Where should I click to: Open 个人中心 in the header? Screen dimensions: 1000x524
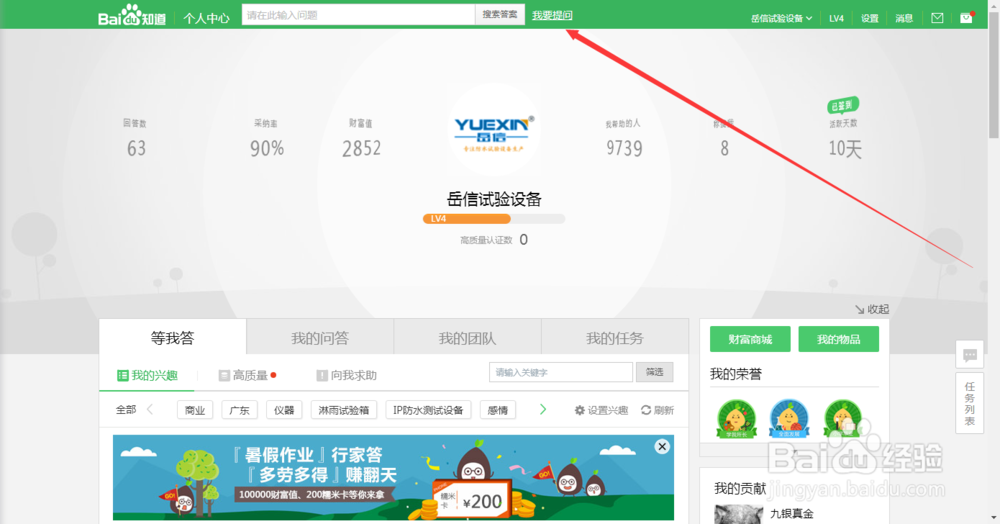[206, 18]
